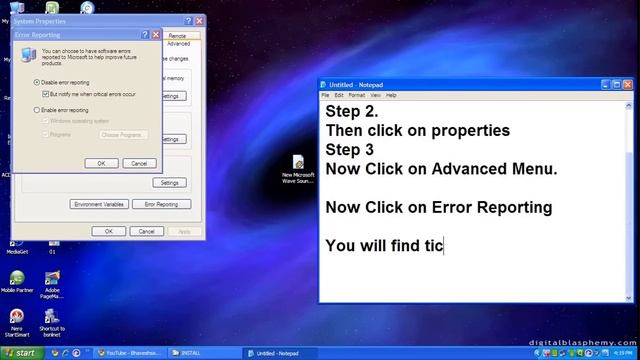
Task: Click the Choose Programs button
Action: click(x=123, y=135)
